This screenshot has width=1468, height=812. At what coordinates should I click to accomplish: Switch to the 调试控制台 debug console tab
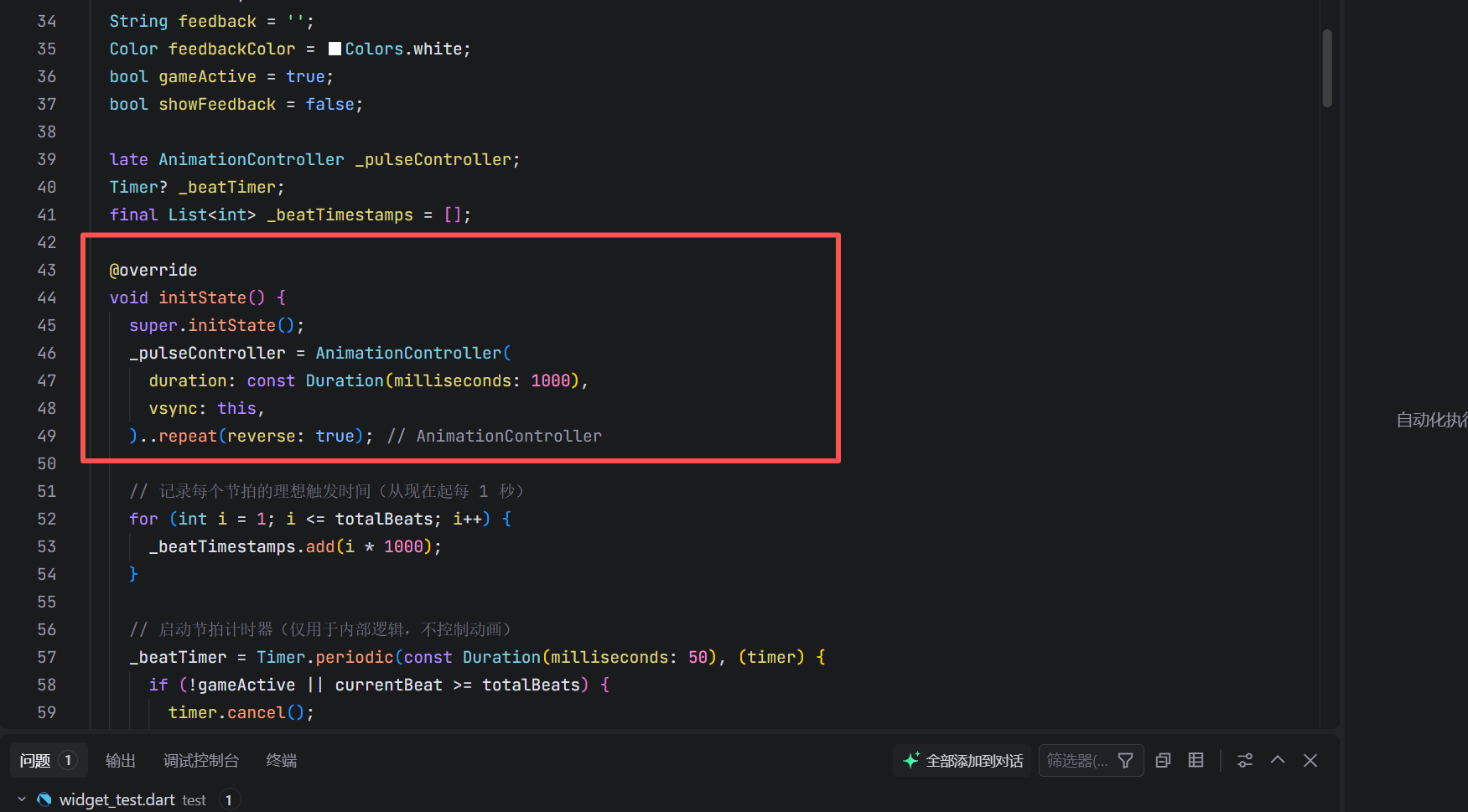[x=201, y=760]
